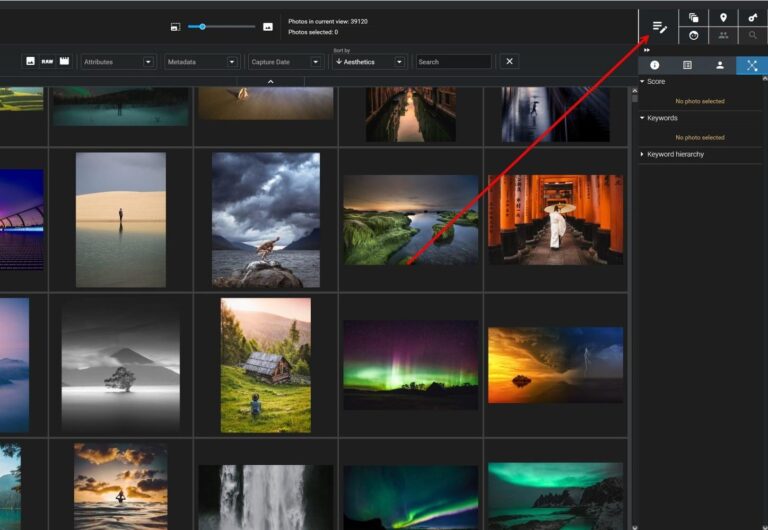Open the Sort by Aesthetics dropdown
This screenshot has height=530, width=768.
pyautogui.click(x=370, y=62)
